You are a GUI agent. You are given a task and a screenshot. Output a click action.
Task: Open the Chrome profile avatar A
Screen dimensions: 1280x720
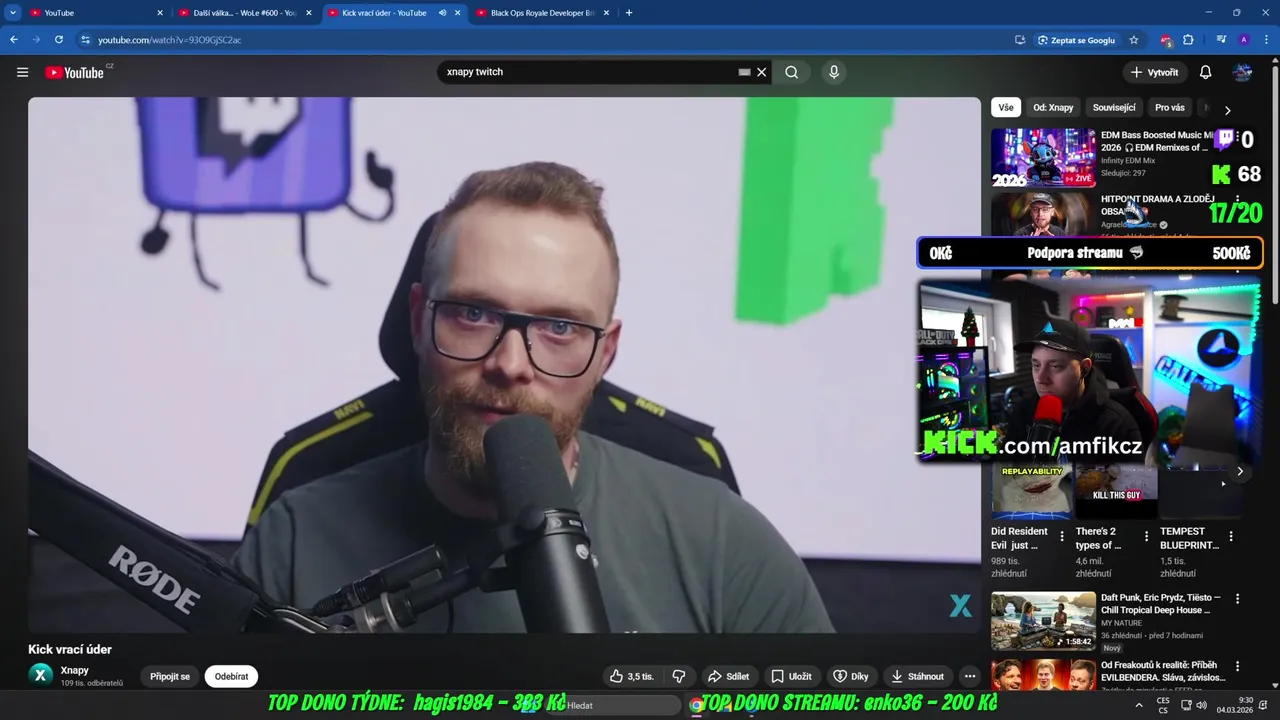[x=1243, y=40]
